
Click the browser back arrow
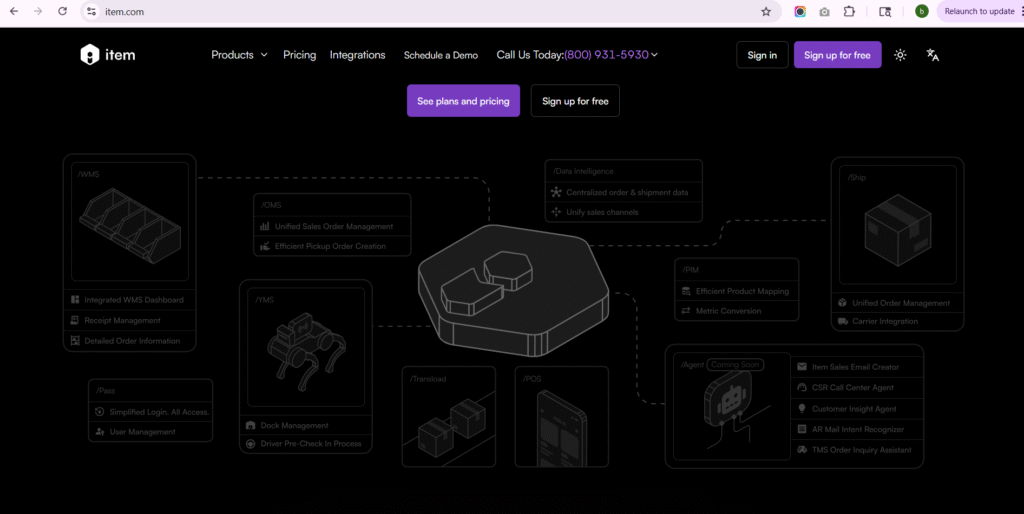click(14, 11)
